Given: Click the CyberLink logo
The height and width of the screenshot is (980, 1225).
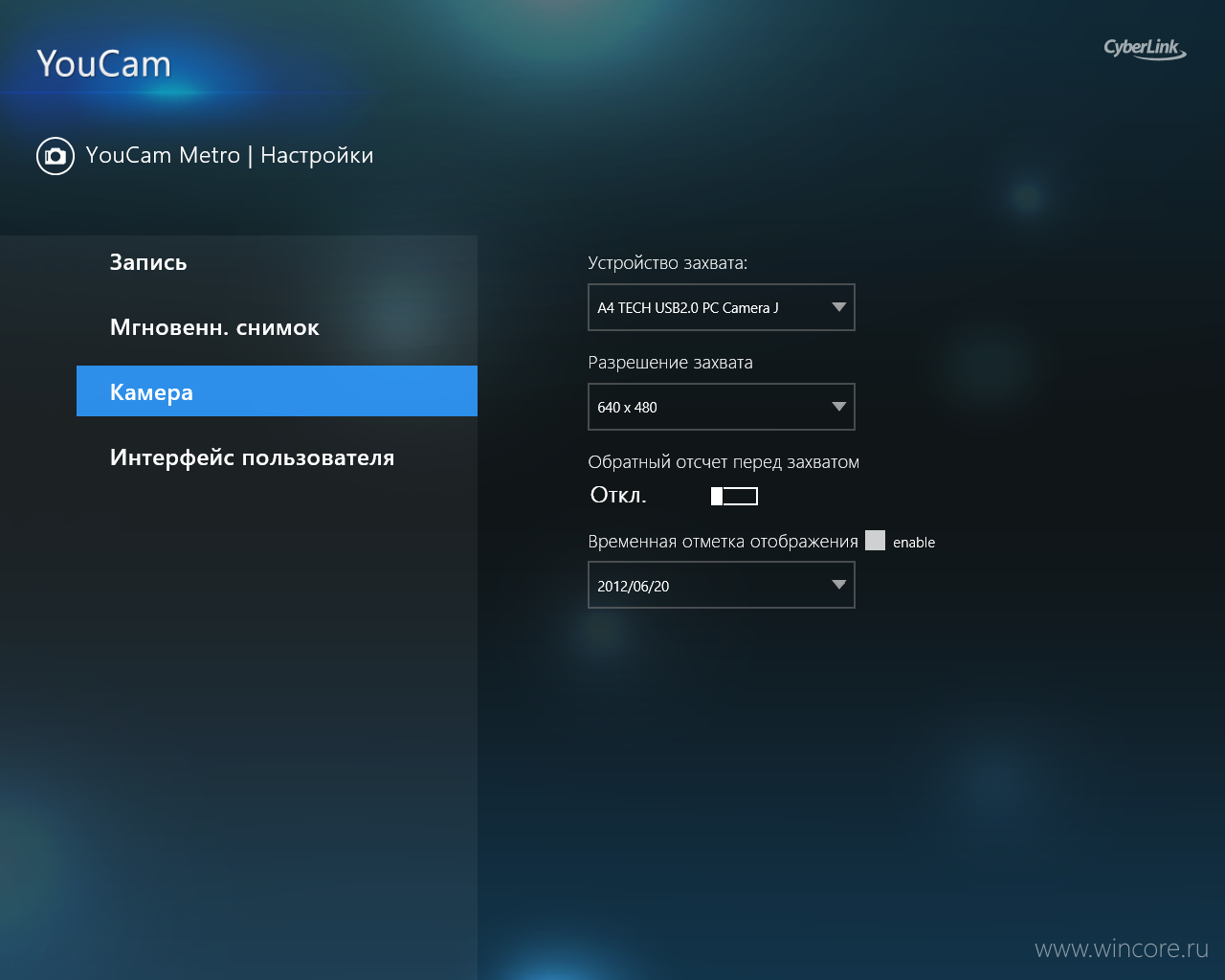Looking at the screenshot, I should tap(1145, 49).
